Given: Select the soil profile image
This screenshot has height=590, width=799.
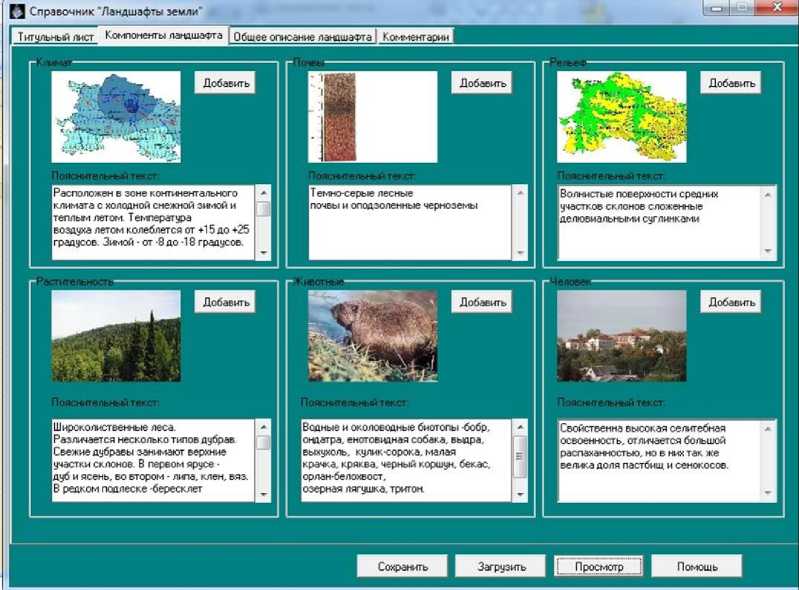Looking at the screenshot, I should point(372,116).
